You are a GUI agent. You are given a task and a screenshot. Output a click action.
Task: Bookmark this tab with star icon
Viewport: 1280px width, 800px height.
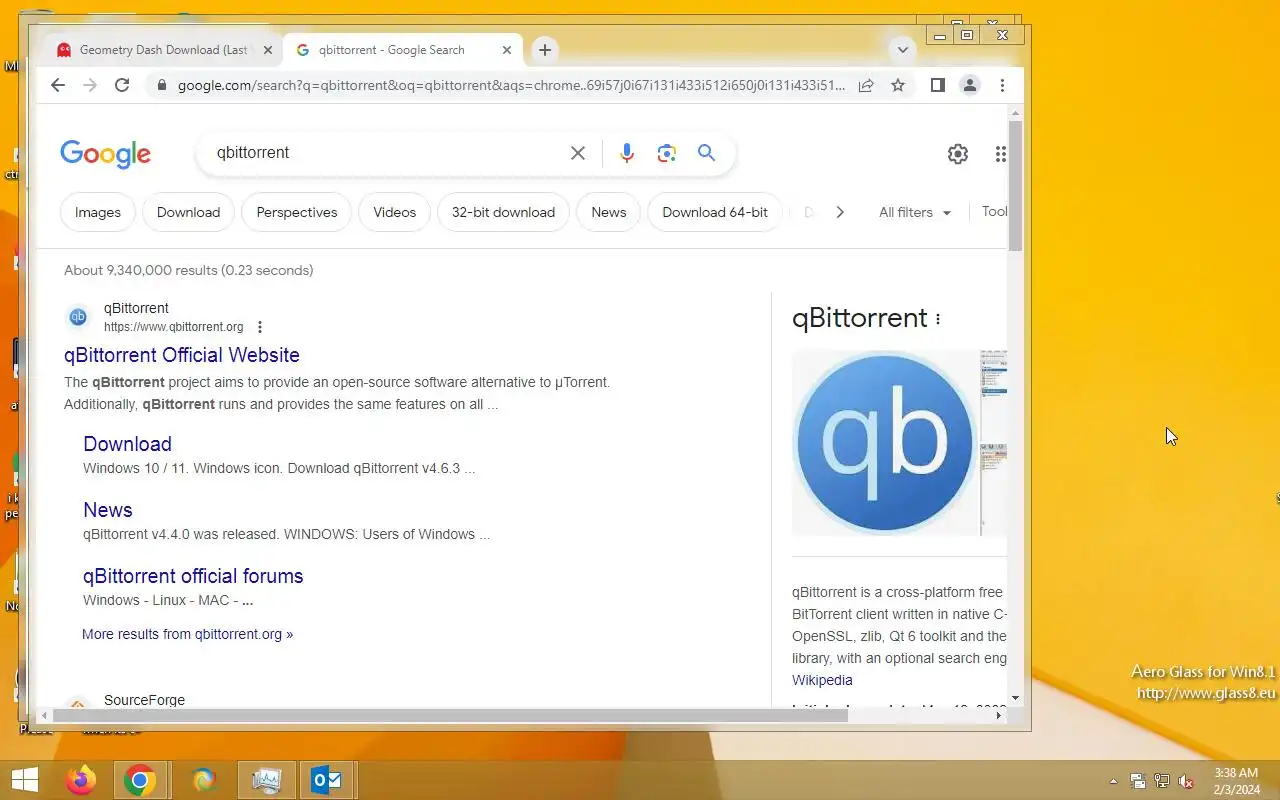tap(898, 86)
